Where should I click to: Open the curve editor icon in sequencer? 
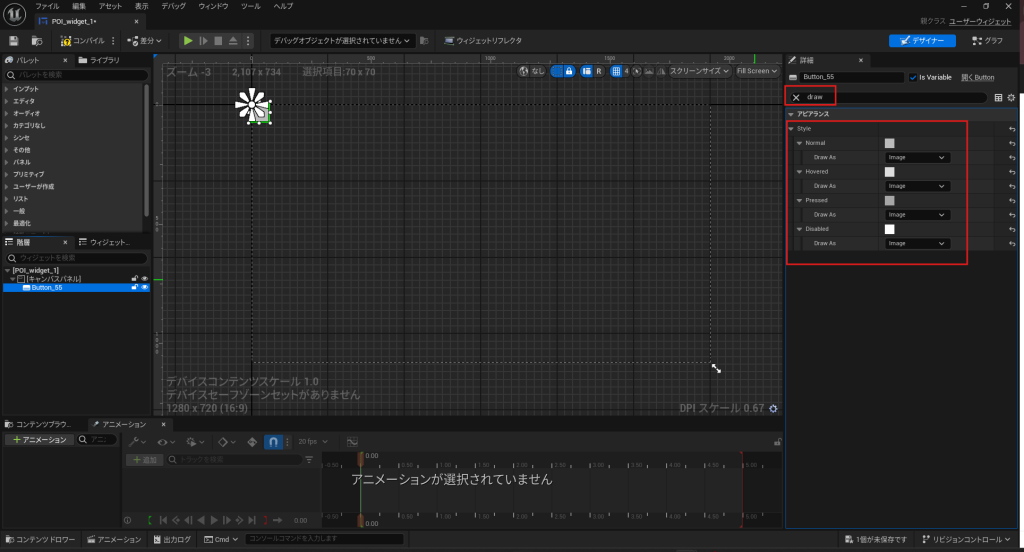pyautogui.click(x=352, y=441)
